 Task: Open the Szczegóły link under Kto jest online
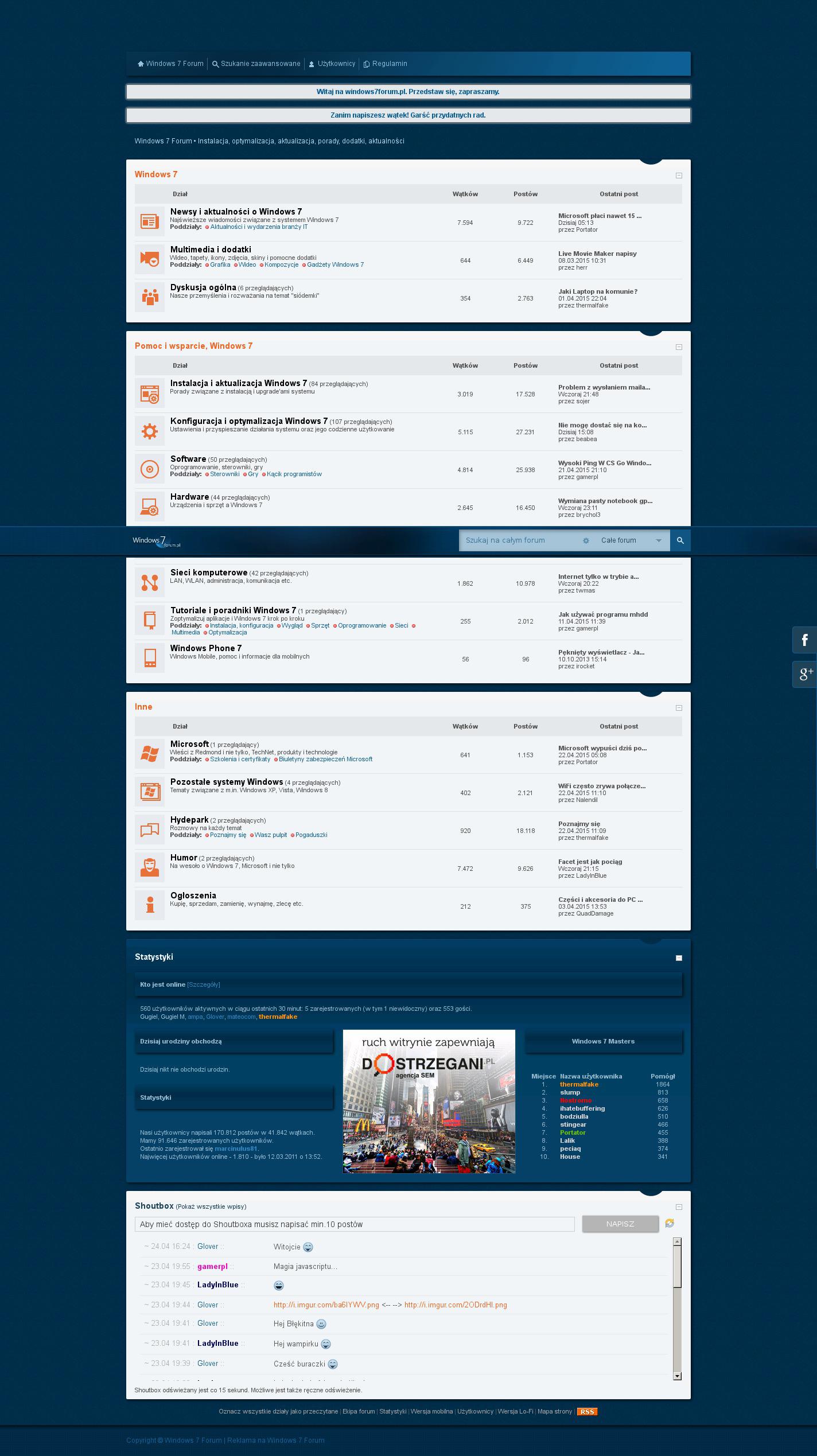(204, 984)
